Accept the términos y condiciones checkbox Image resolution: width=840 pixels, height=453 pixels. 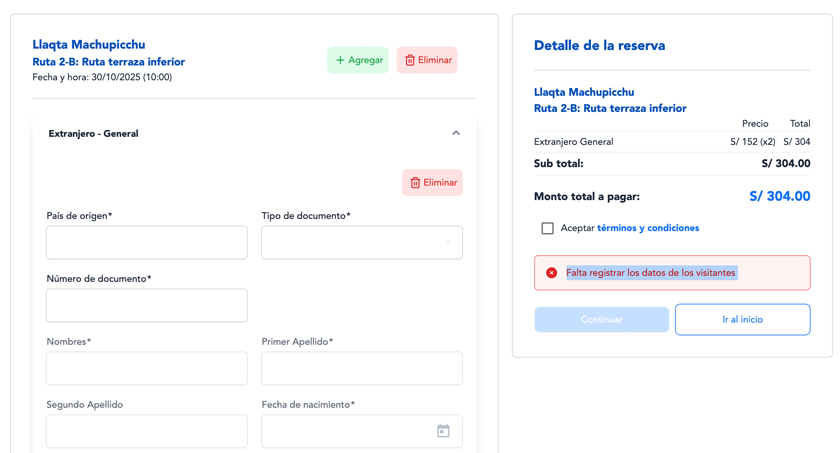(x=547, y=228)
